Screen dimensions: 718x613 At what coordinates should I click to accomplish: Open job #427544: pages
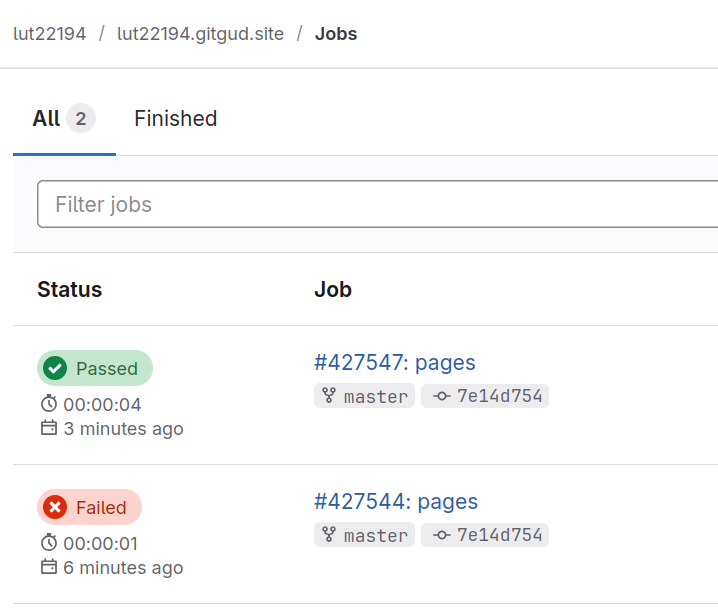(396, 502)
